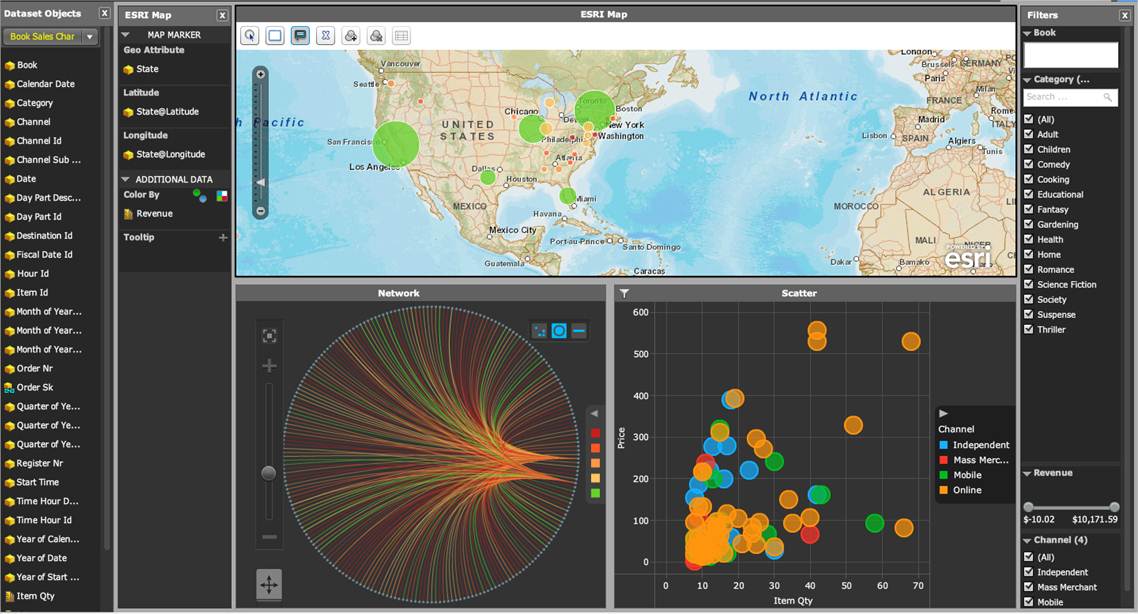
Task: Toggle Category (All) checkbox
Action: pyautogui.click(x=1028, y=119)
